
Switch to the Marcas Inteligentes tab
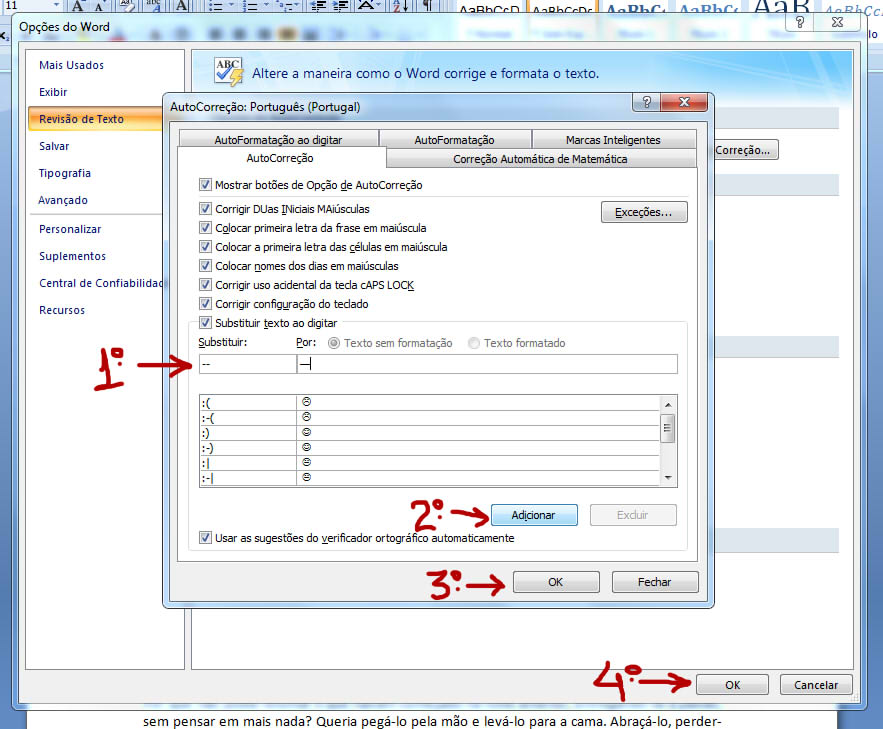(x=613, y=140)
